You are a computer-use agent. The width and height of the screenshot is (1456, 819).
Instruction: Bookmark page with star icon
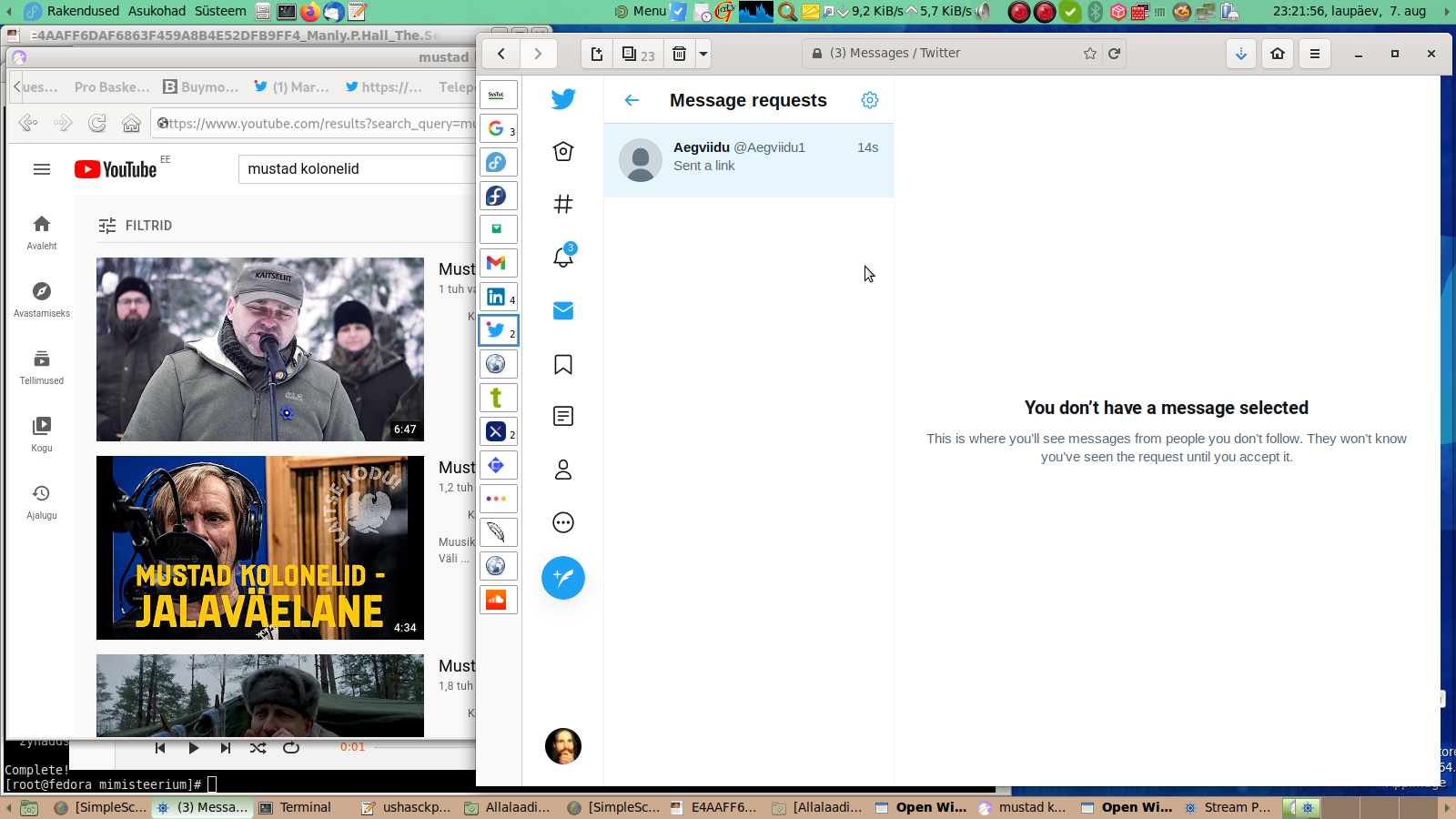coord(1089,54)
